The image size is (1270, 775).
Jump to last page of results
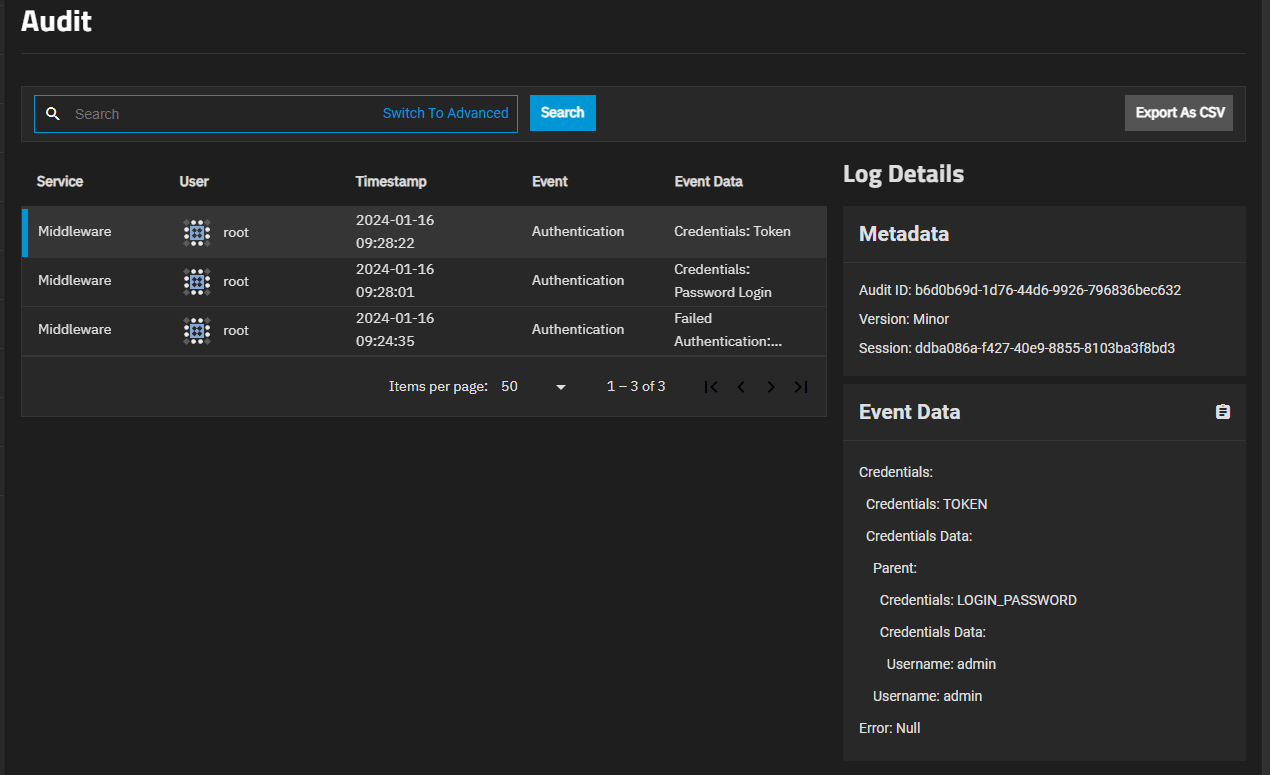801,387
